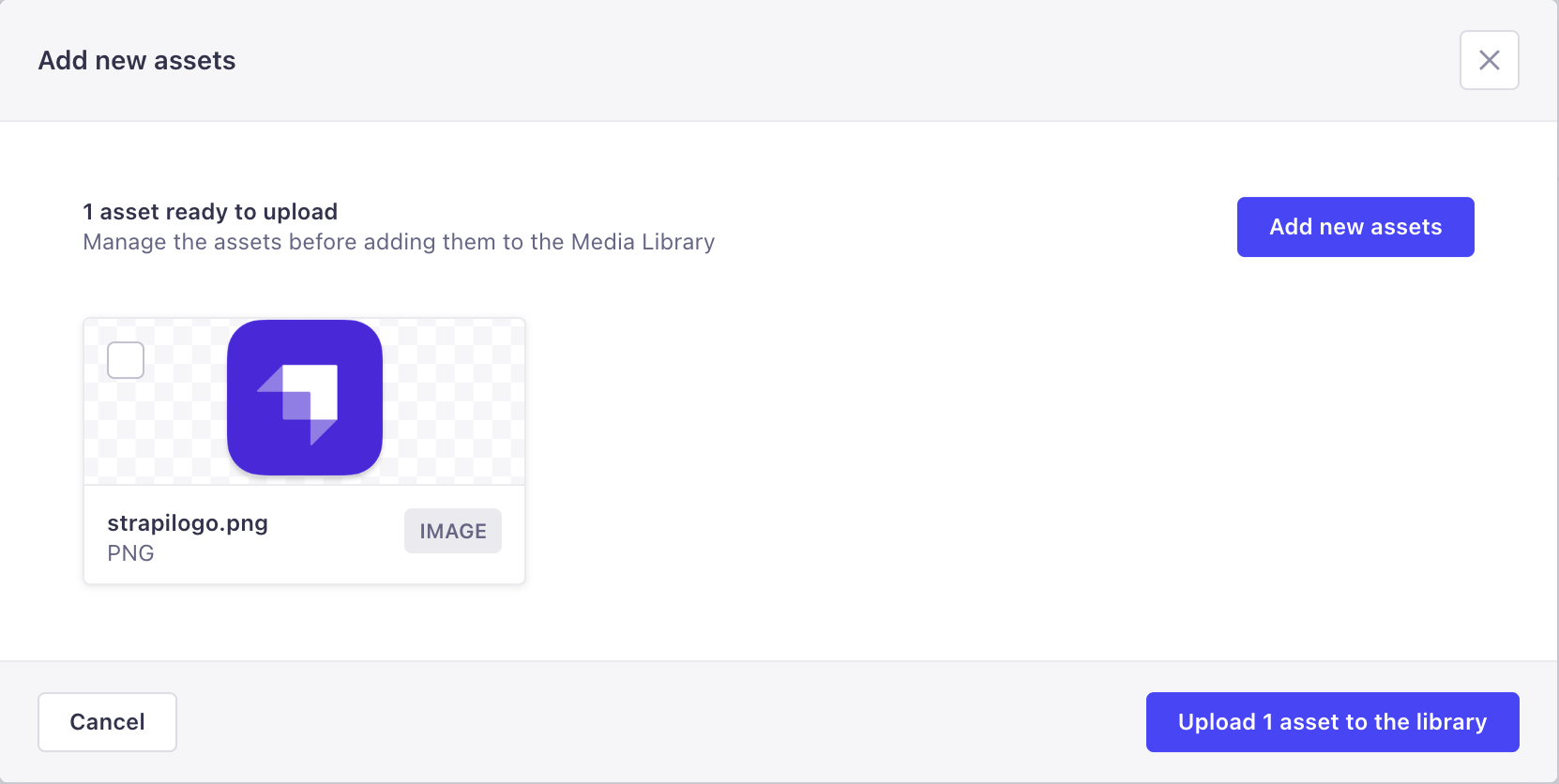Cancel the asset upload

(x=107, y=722)
